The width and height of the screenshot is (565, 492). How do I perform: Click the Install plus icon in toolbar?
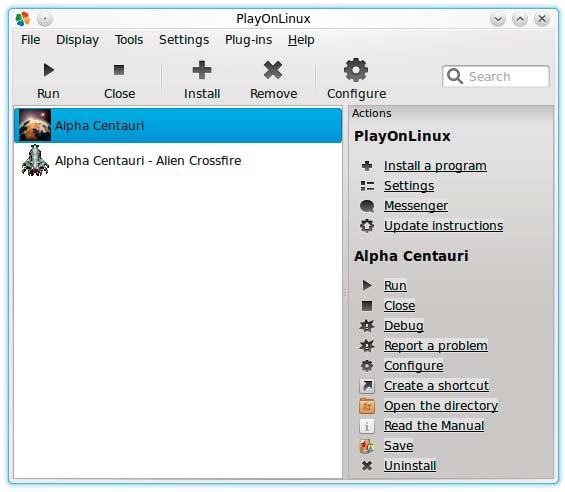pos(202,70)
